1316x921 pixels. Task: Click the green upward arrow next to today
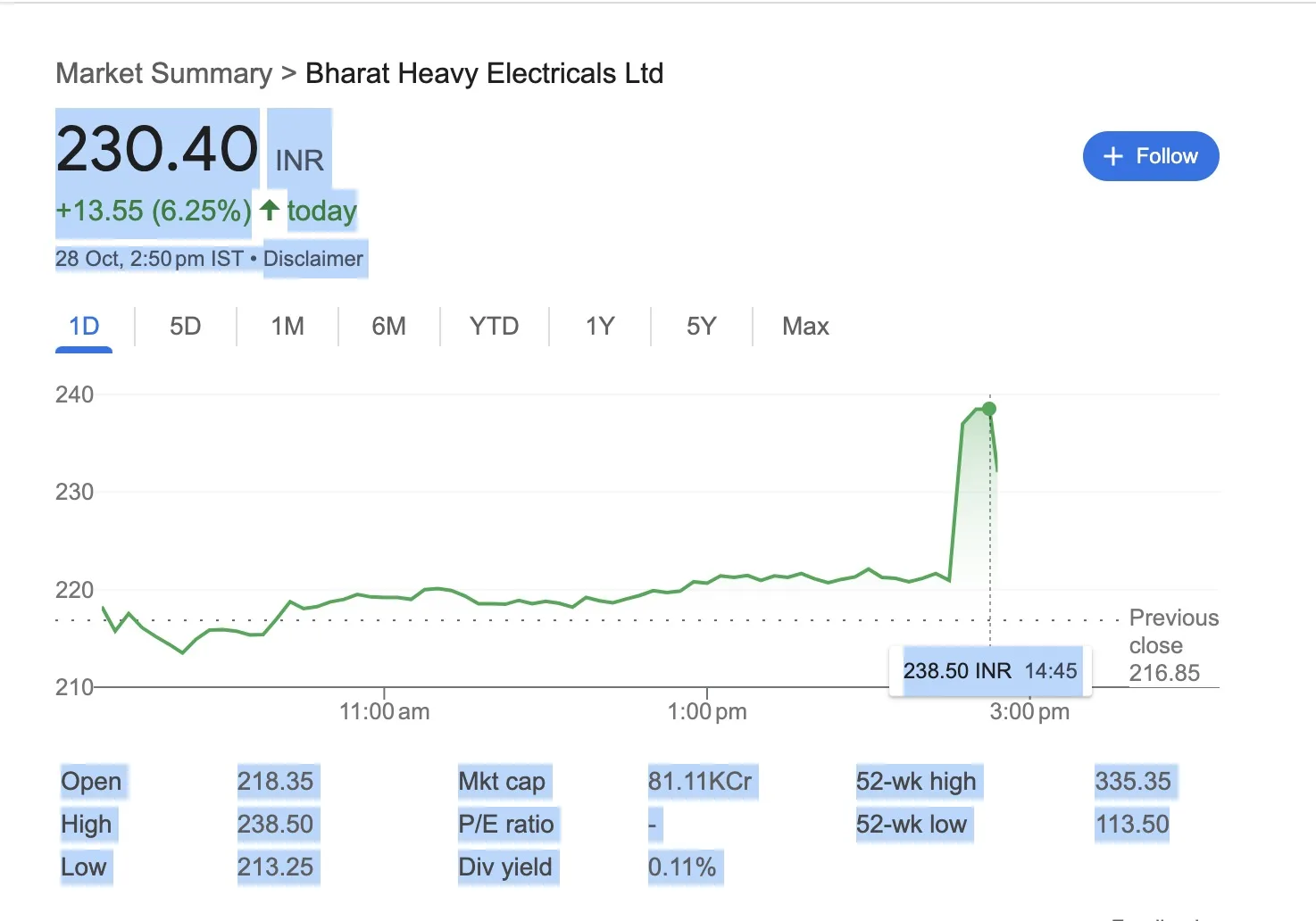(269, 210)
